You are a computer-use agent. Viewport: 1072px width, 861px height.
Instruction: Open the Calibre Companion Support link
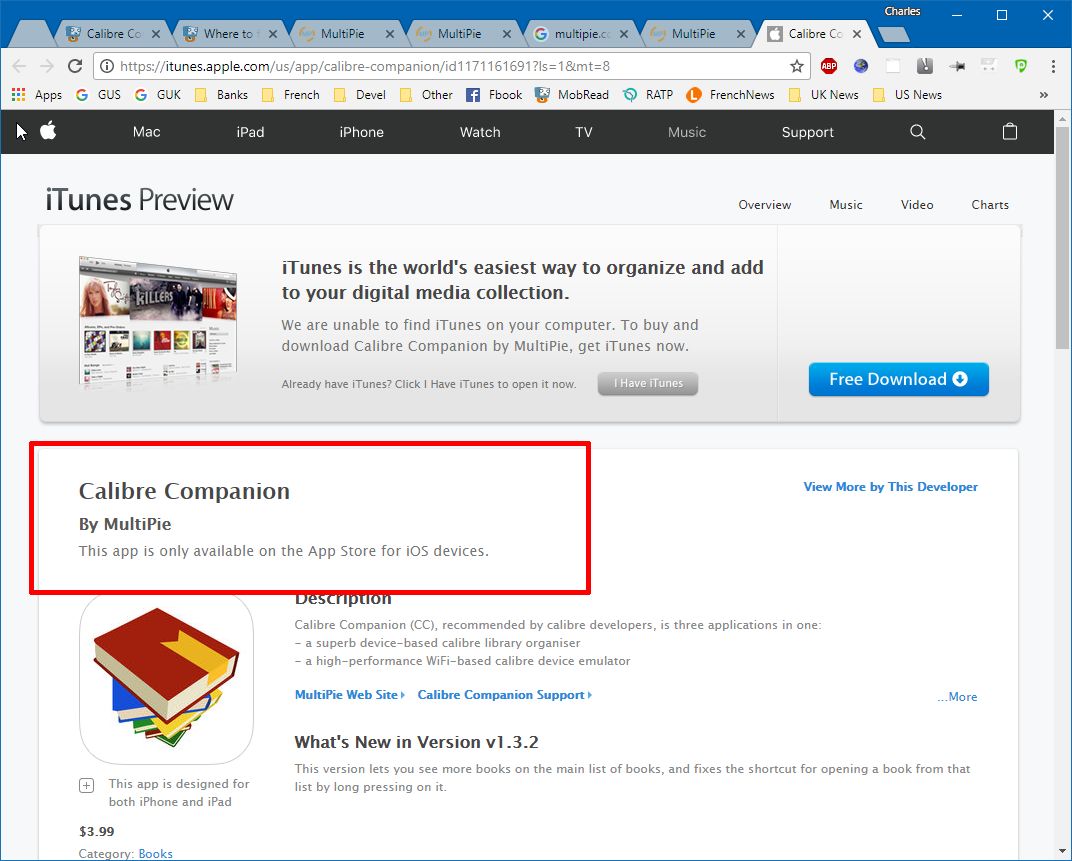(505, 695)
